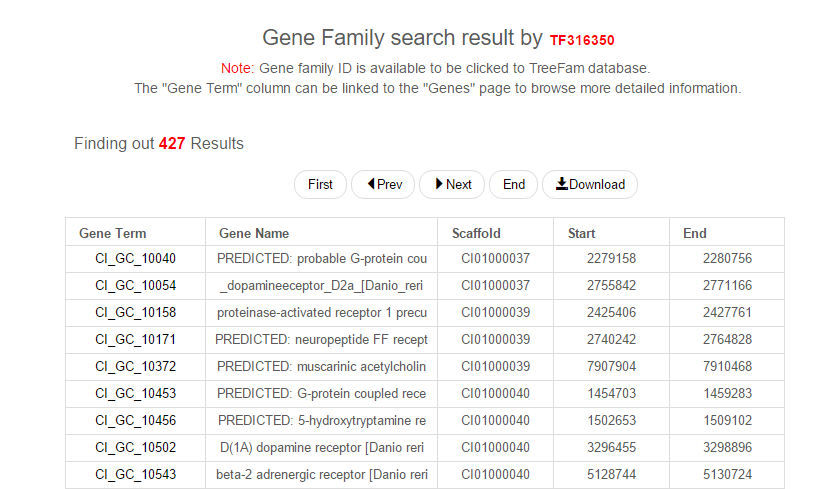Open gene term CI_GC_10372
This screenshot has height=489, width=815.
(135, 366)
